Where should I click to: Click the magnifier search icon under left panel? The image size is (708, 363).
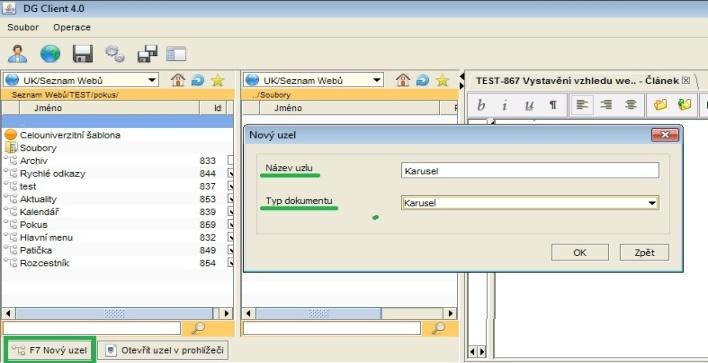click(x=198, y=328)
